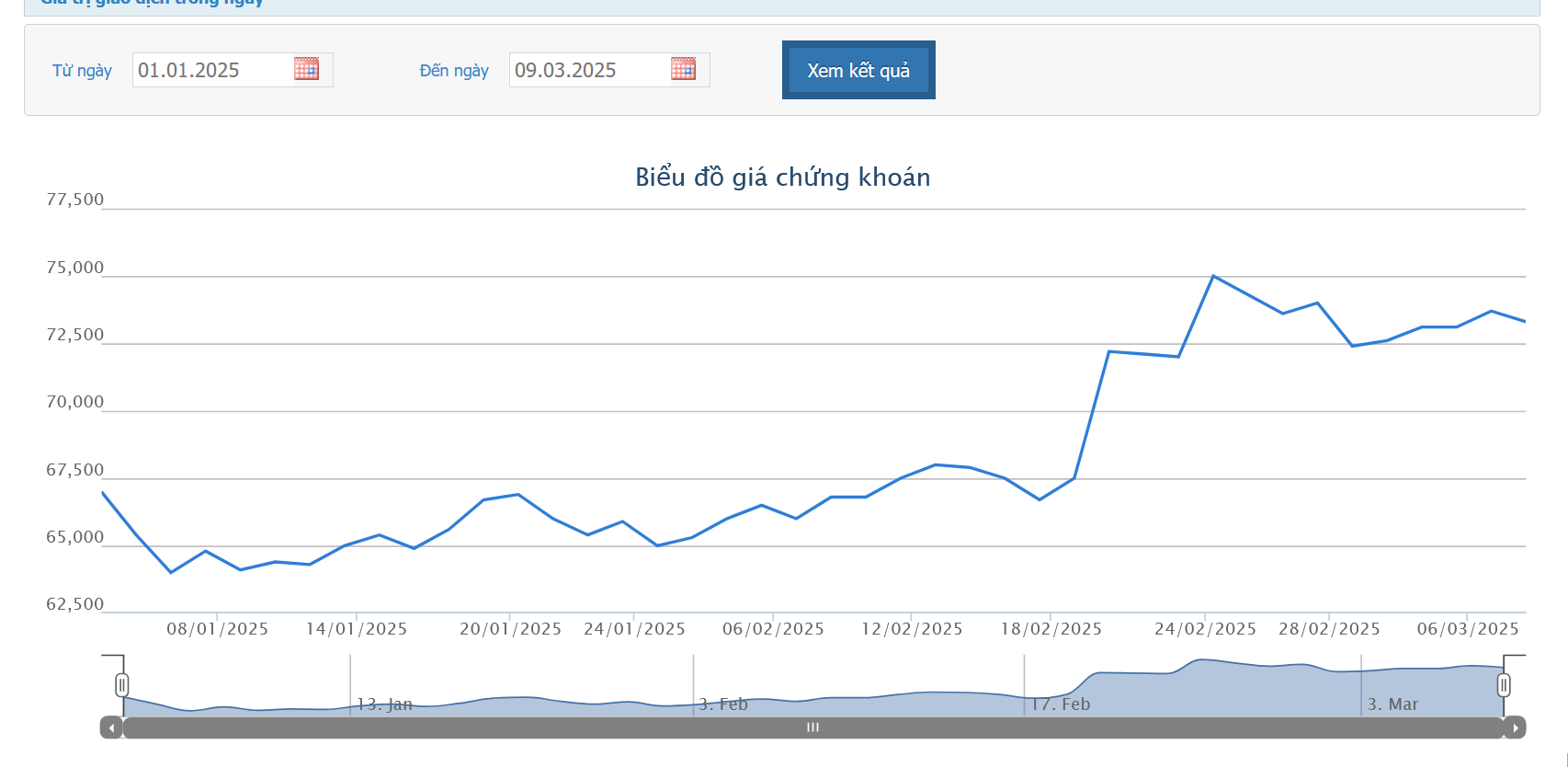Viewport: 1568px width, 767px height.
Task: Click the chart title 'Biểu đồ giá chứng khoán'
Action: tap(782, 177)
